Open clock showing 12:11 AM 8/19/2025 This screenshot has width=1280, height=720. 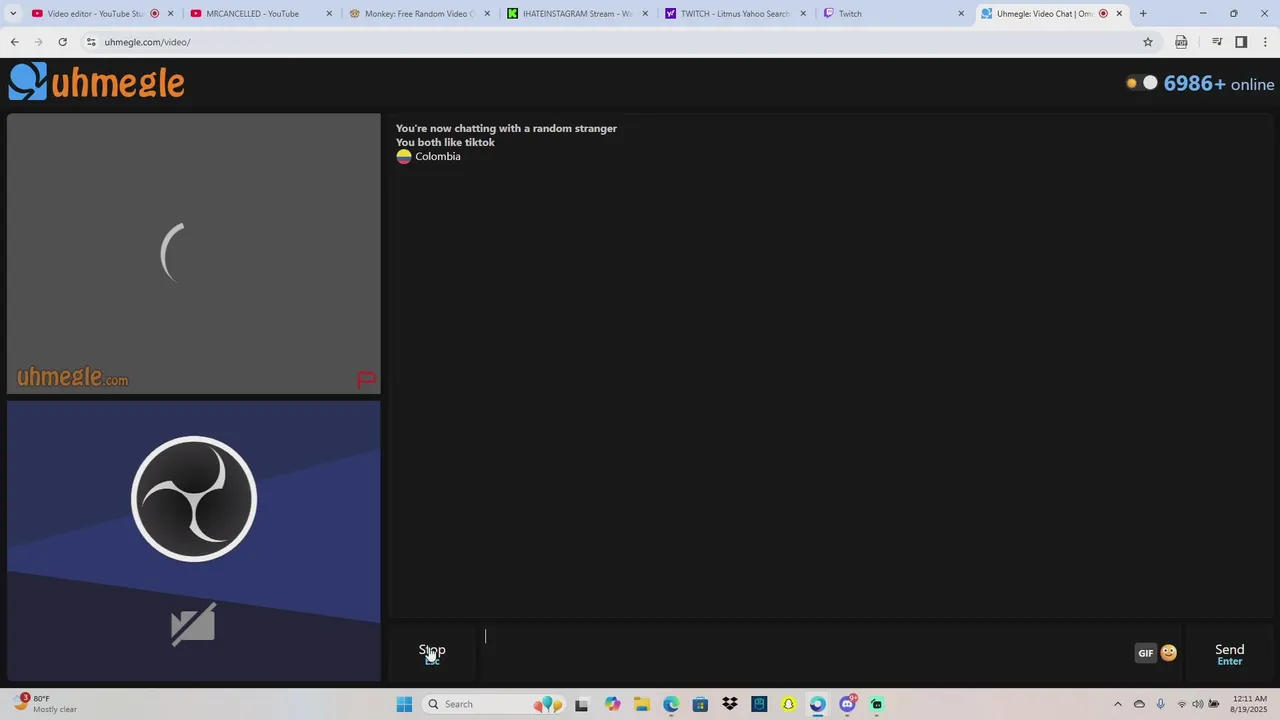click(x=1250, y=704)
